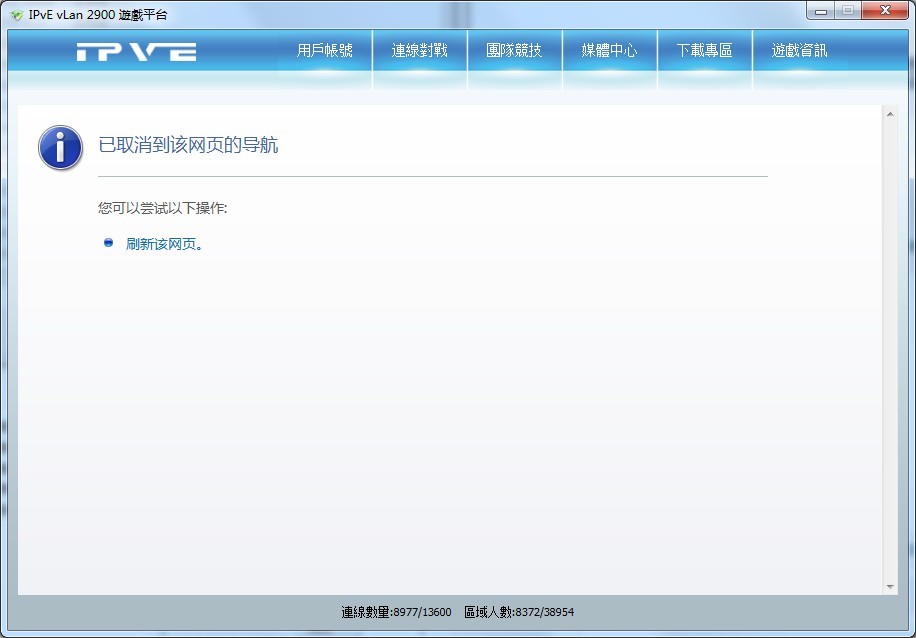Open the 遊戲資訊 menu
This screenshot has height=638, width=916.
799,51
